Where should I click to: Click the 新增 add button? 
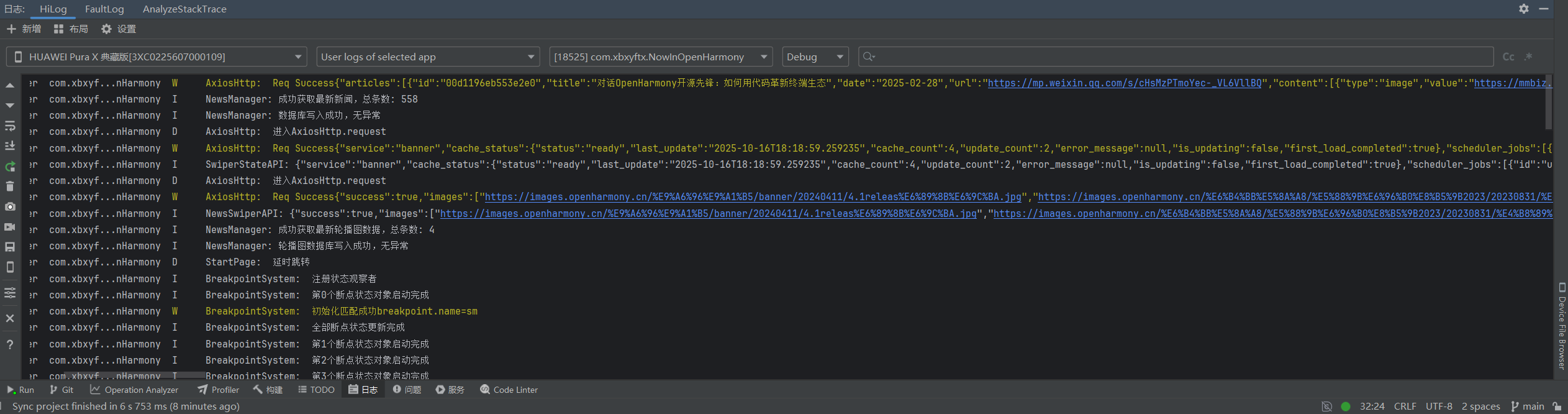pyautogui.click(x=24, y=29)
